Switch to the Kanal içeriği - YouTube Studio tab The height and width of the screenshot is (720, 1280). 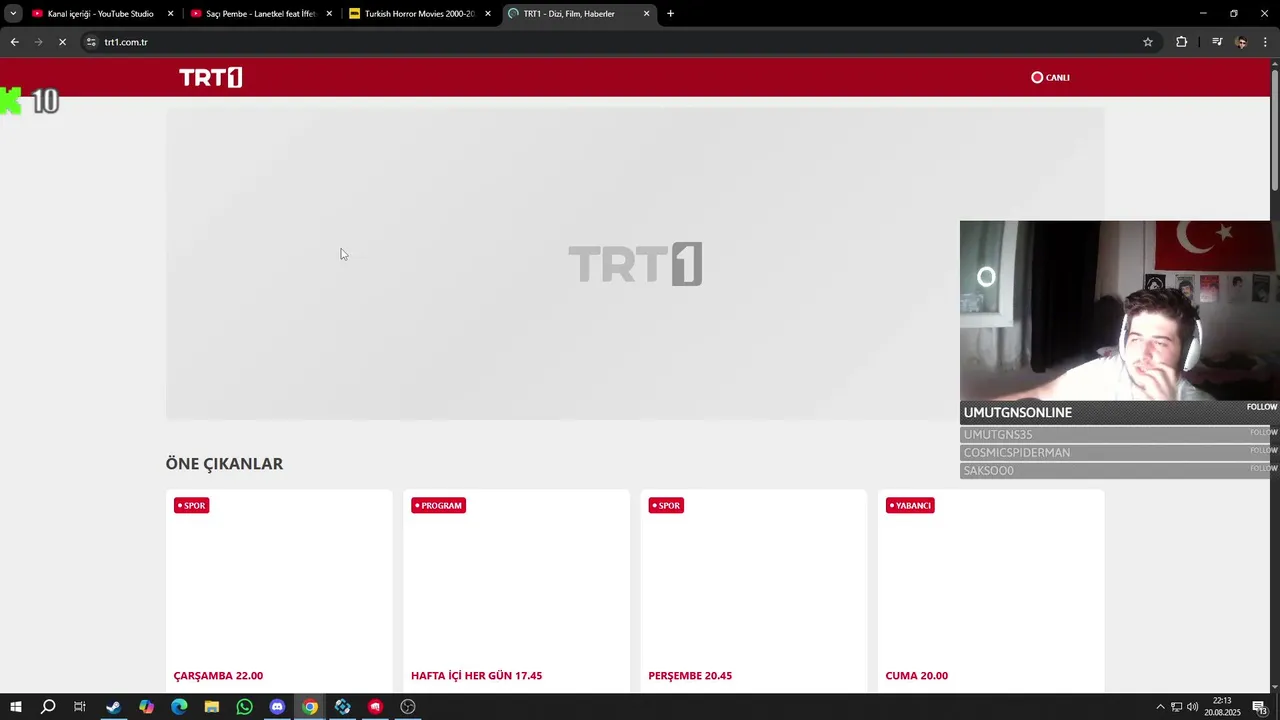pyautogui.click(x=102, y=14)
